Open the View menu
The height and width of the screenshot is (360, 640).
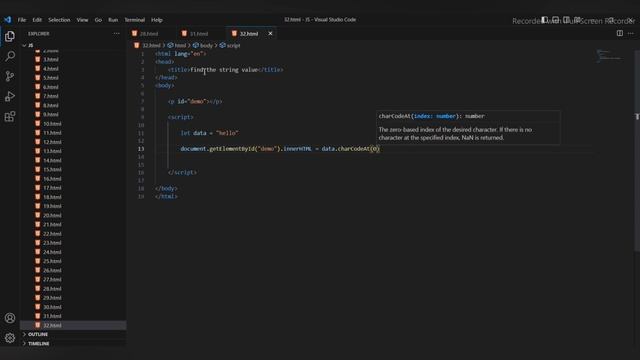(82, 20)
